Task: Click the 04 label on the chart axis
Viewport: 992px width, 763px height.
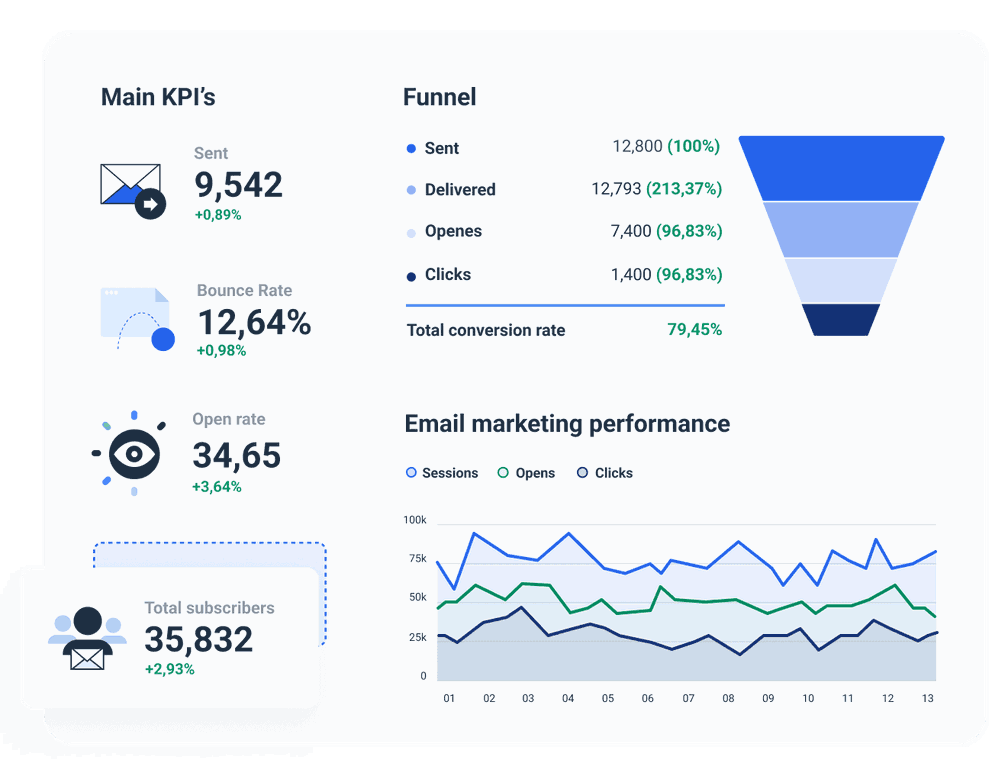Action: (569, 698)
